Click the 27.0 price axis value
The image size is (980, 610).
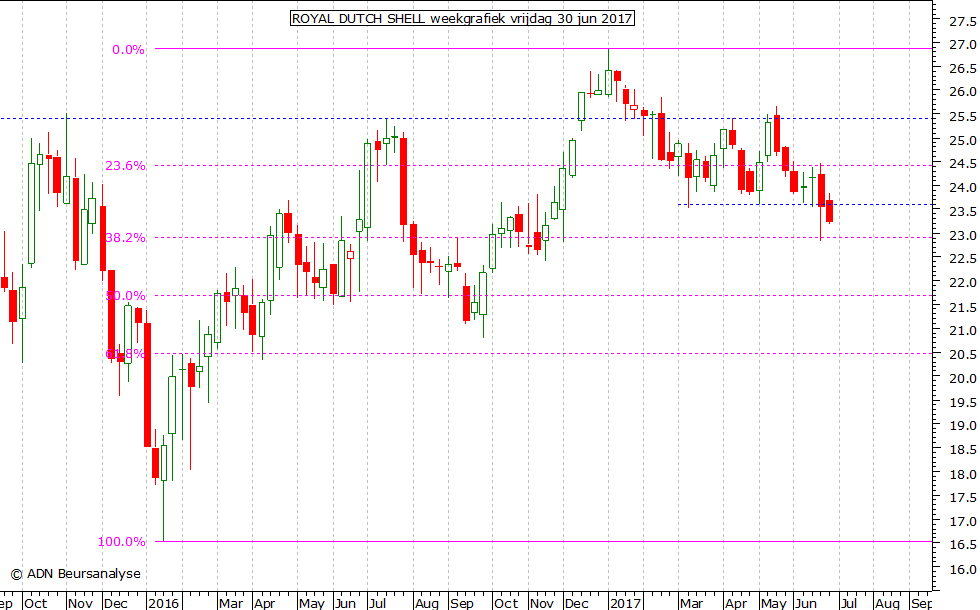962,45
